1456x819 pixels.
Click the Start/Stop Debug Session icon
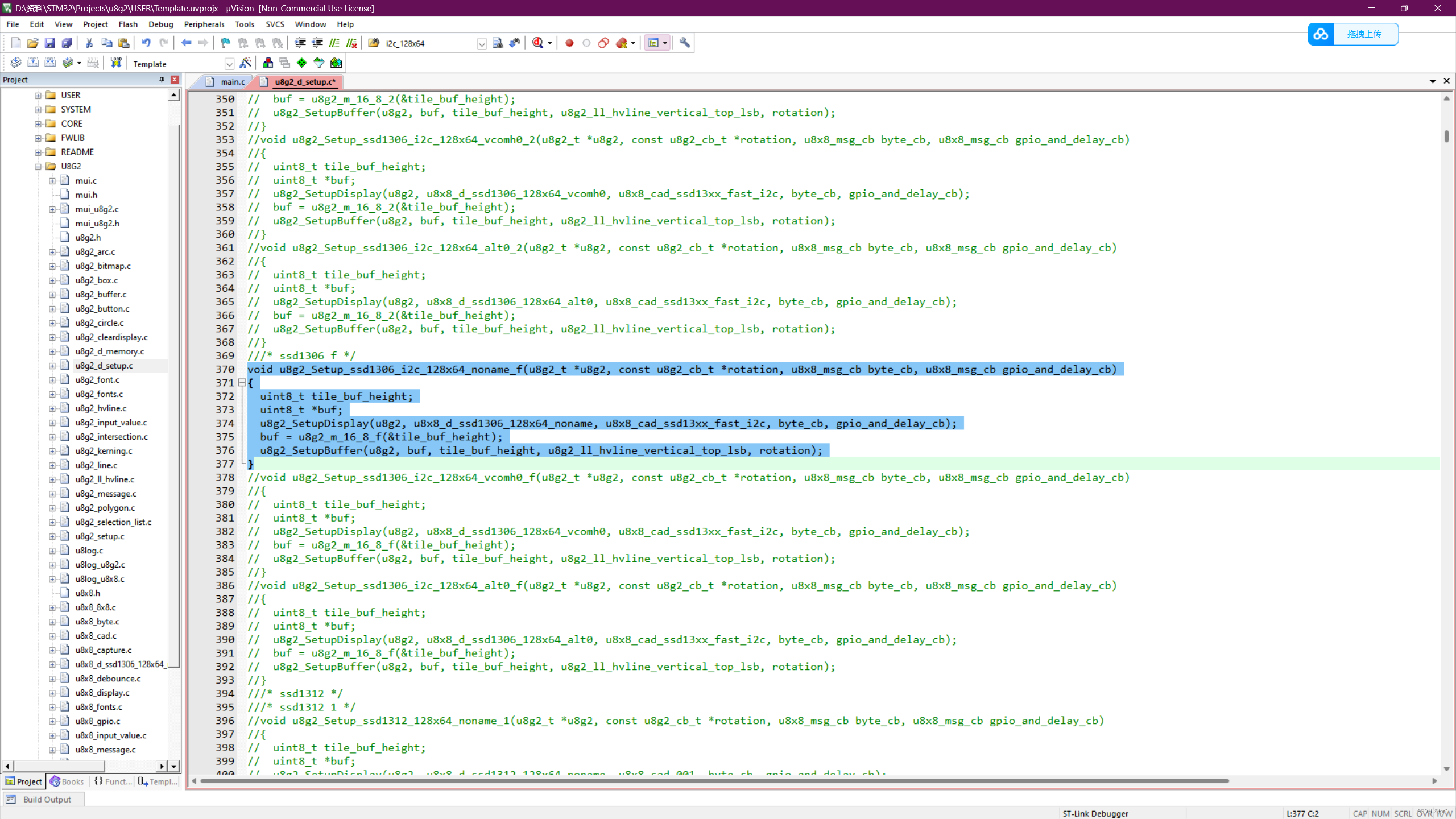point(538,43)
